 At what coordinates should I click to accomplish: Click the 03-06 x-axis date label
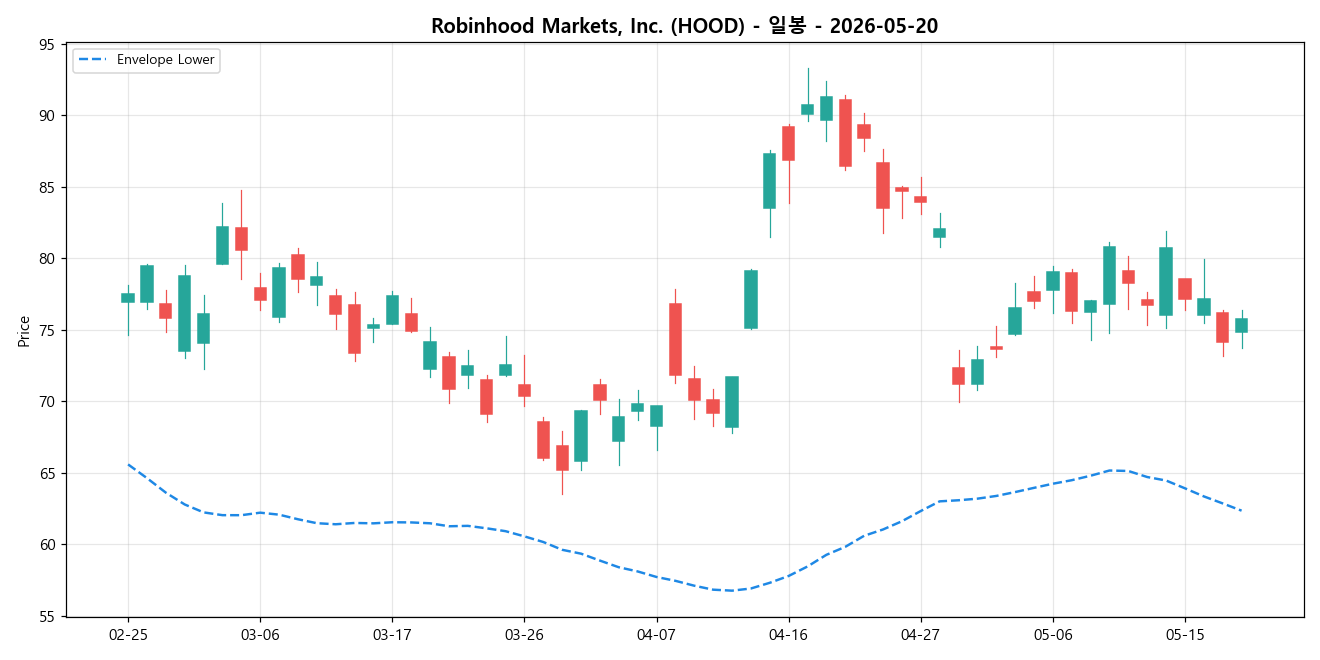260,635
